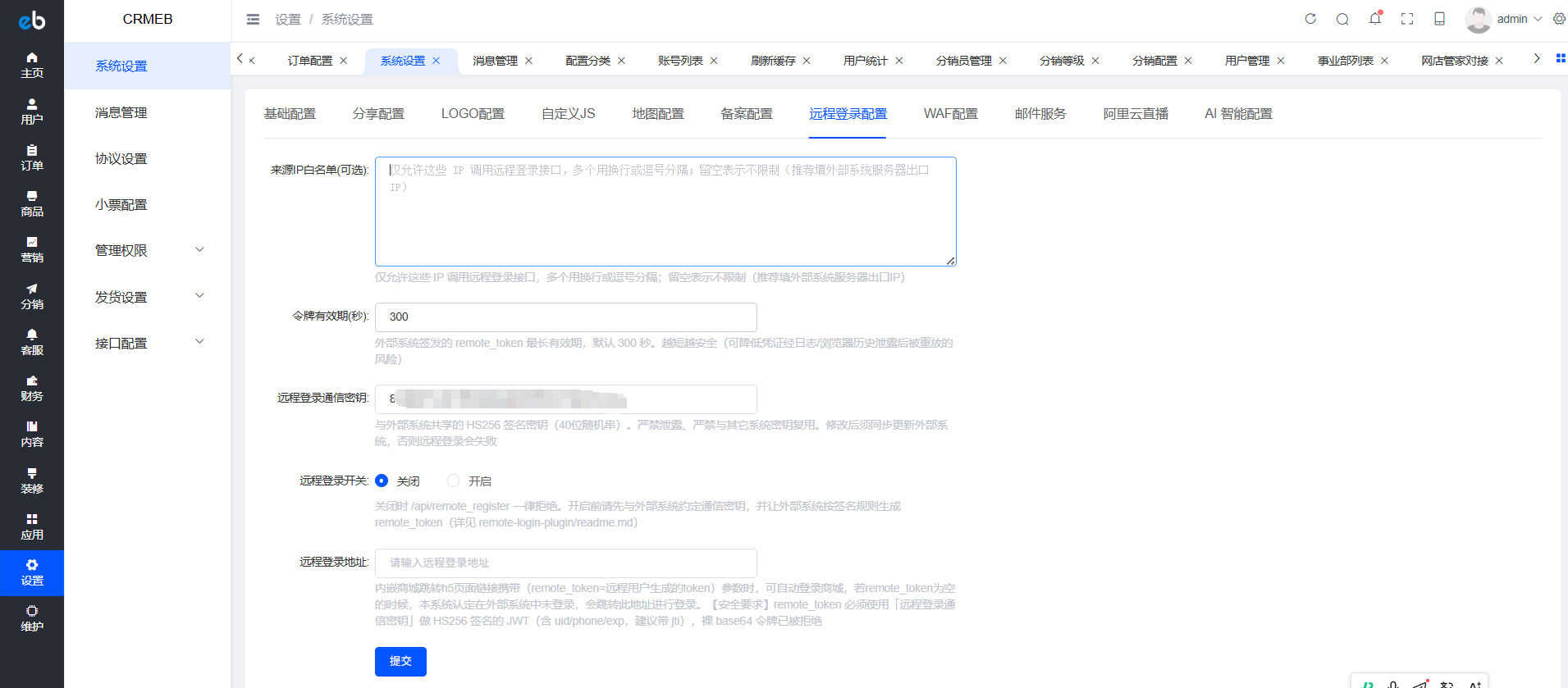Viewport: 1568px width, 688px height.
Task: Open the 维护 maintenance sidebar icon
Action: [x=32, y=618]
